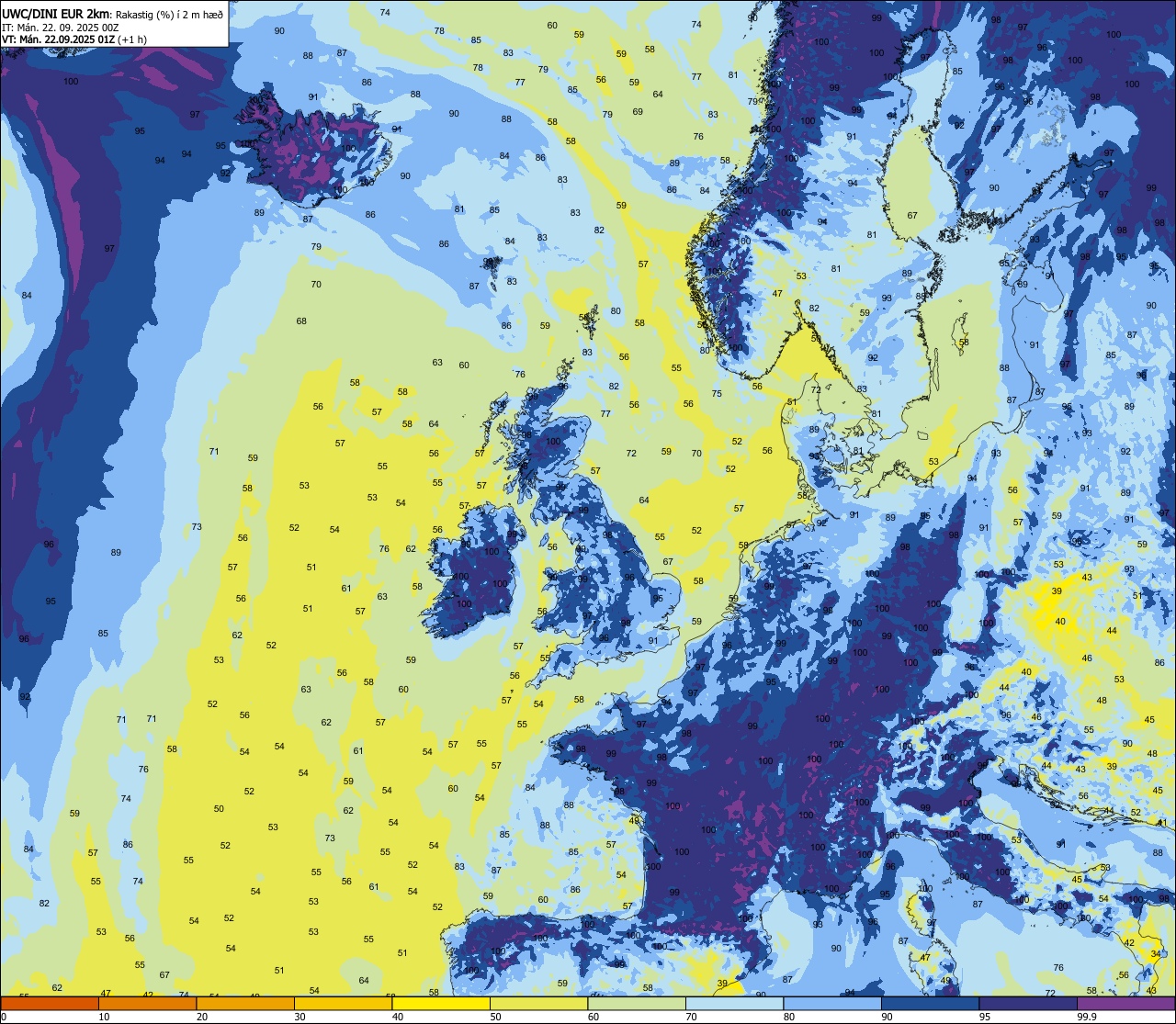
Task: Click the 'UWC/DINI EUR 2km' model title
Action: (x=56, y=14)
